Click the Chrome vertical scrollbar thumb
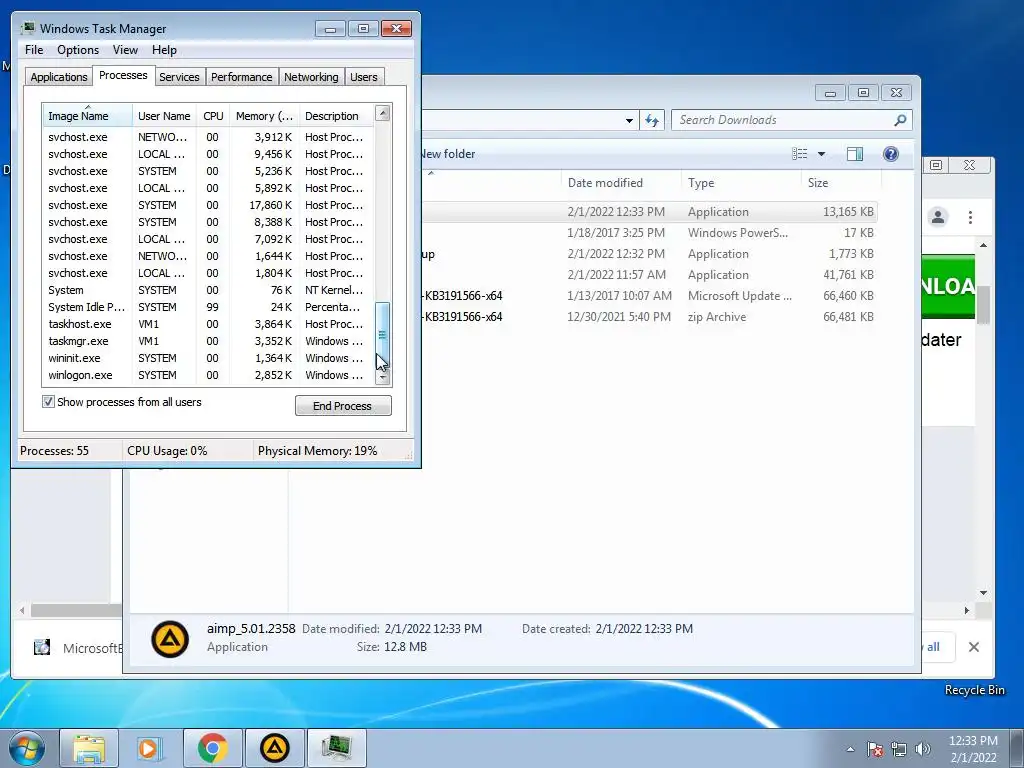This screenshot has height=768, width=1024. (x=983, y=304)
